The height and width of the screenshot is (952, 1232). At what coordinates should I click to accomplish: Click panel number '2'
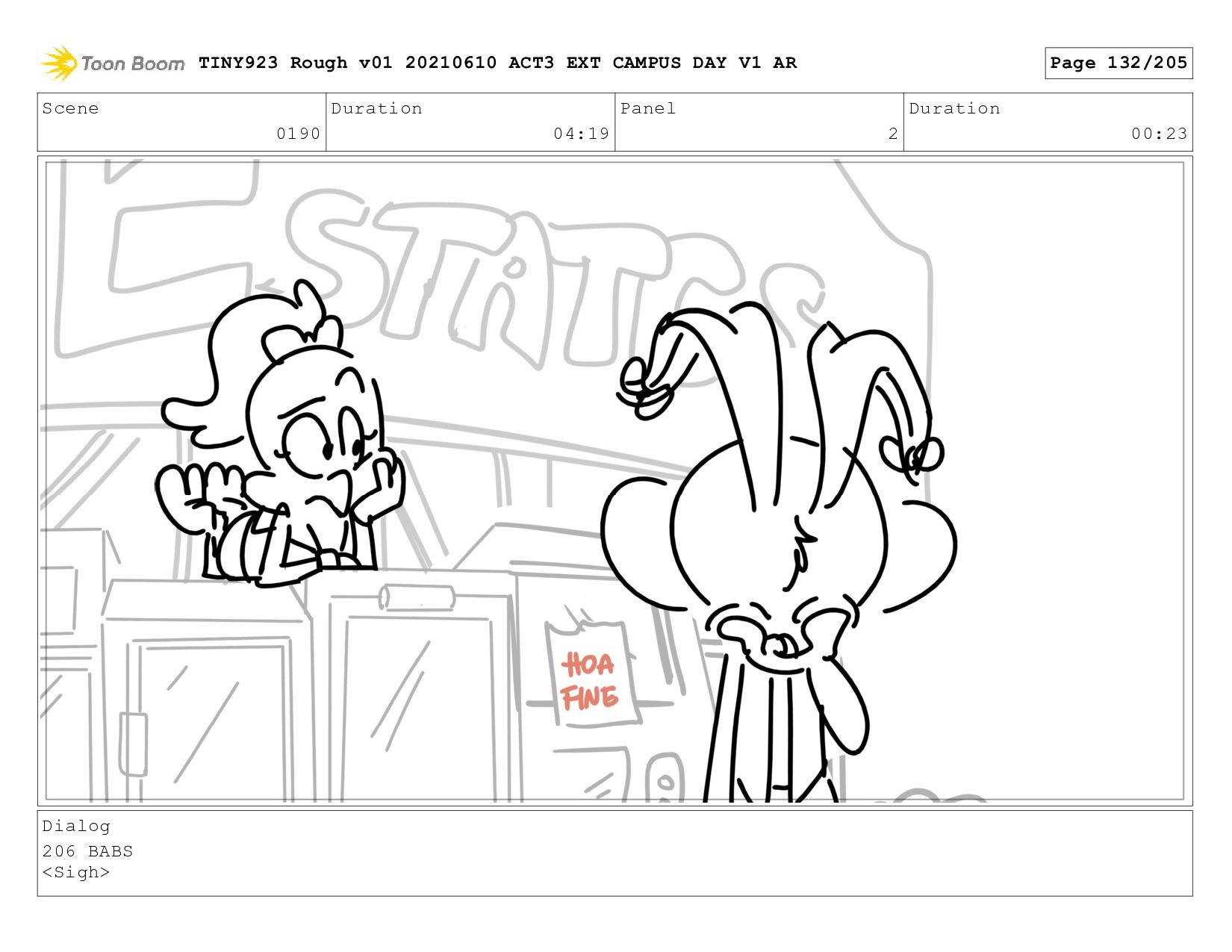point(893,134)
